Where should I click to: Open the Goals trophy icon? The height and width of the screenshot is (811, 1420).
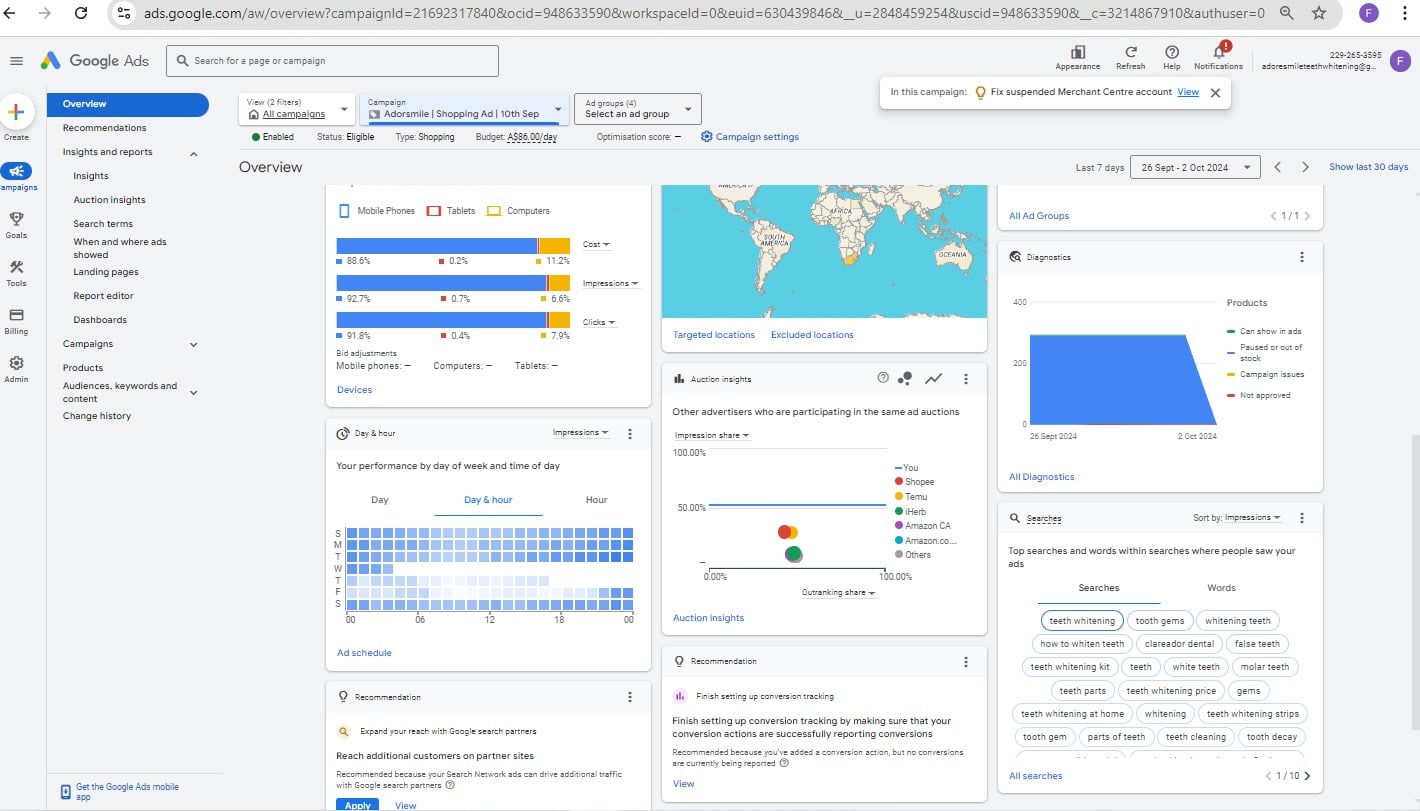(16, 219)
